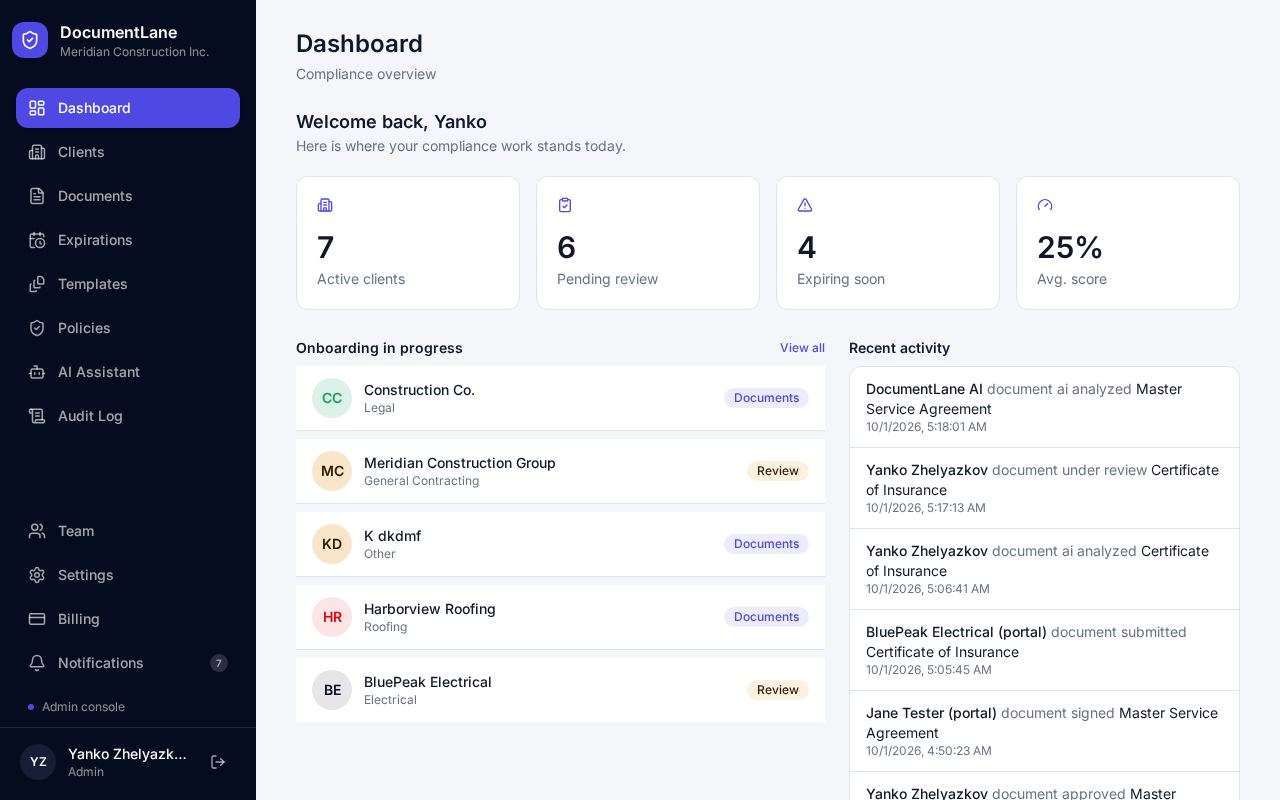The height and width of the screenshot is (800, 1280).
Task: Go to Documents in the sidebar
Action: coord(128,196)
